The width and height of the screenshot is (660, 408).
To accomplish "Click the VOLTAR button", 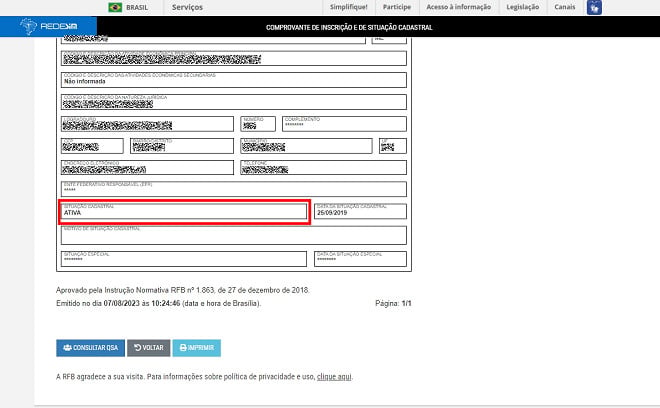I will pos(149,348).
